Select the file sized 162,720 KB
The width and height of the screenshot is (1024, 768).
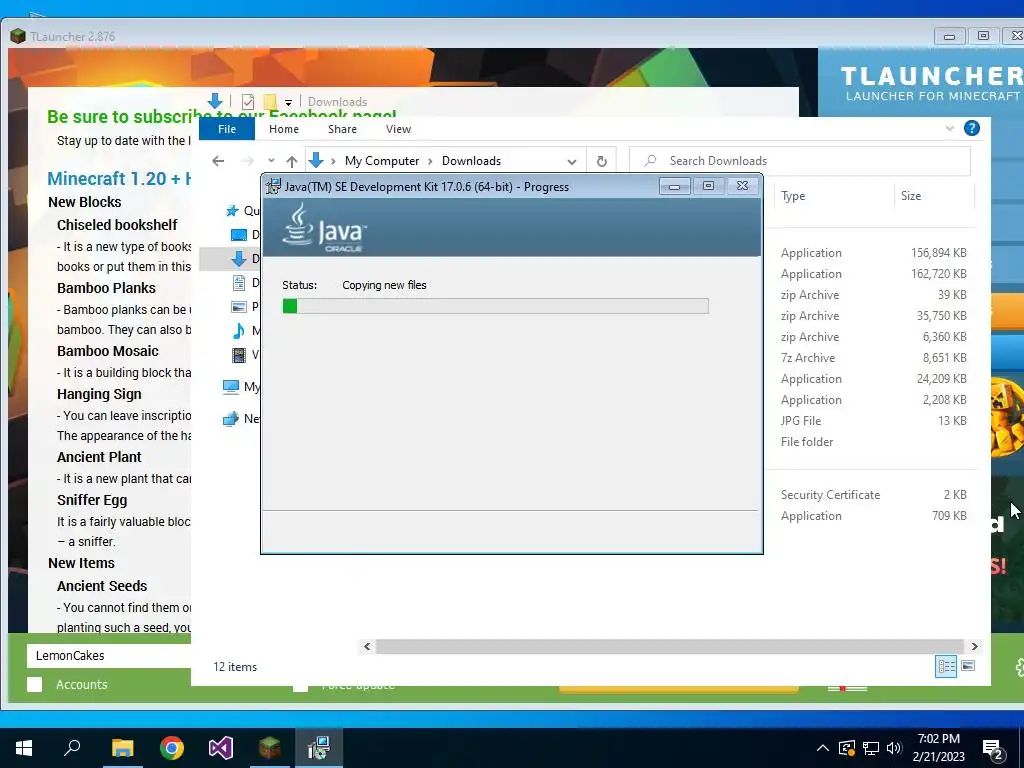[872, 274]
